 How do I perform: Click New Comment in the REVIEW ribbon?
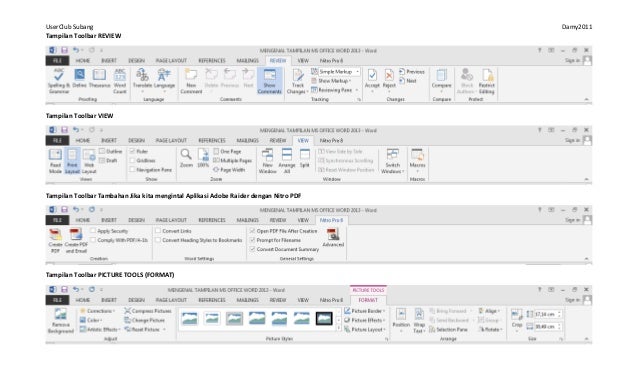[191, 81]
